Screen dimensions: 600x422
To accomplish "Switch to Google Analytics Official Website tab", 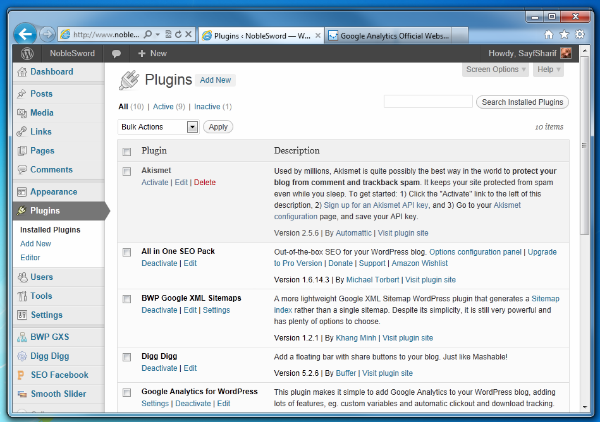I will (388, 36).
